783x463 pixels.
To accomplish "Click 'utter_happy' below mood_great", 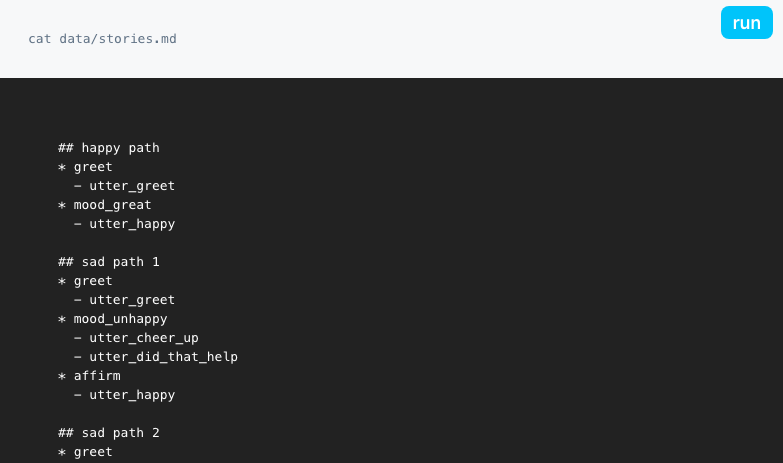I will coord(132,224).
